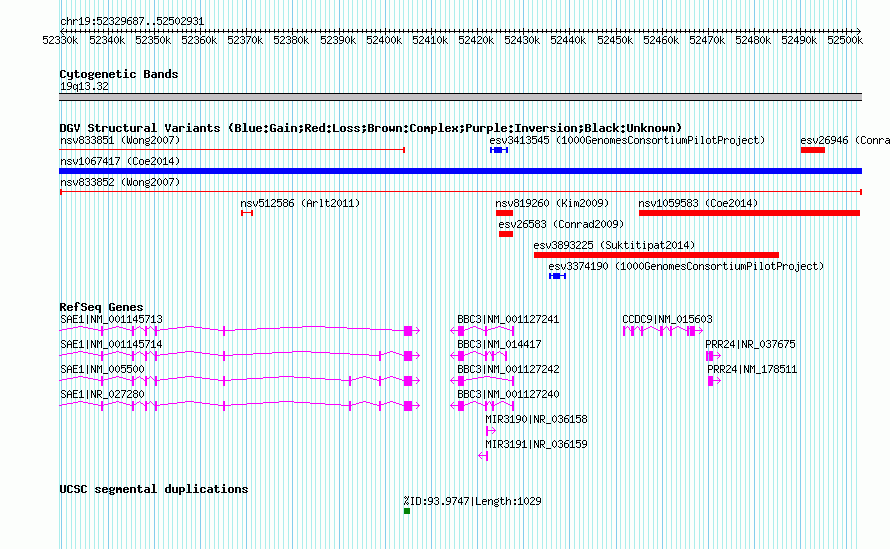
Task: Select the CCDC9 gene structure glyph
Action: (x=663, y=331)
